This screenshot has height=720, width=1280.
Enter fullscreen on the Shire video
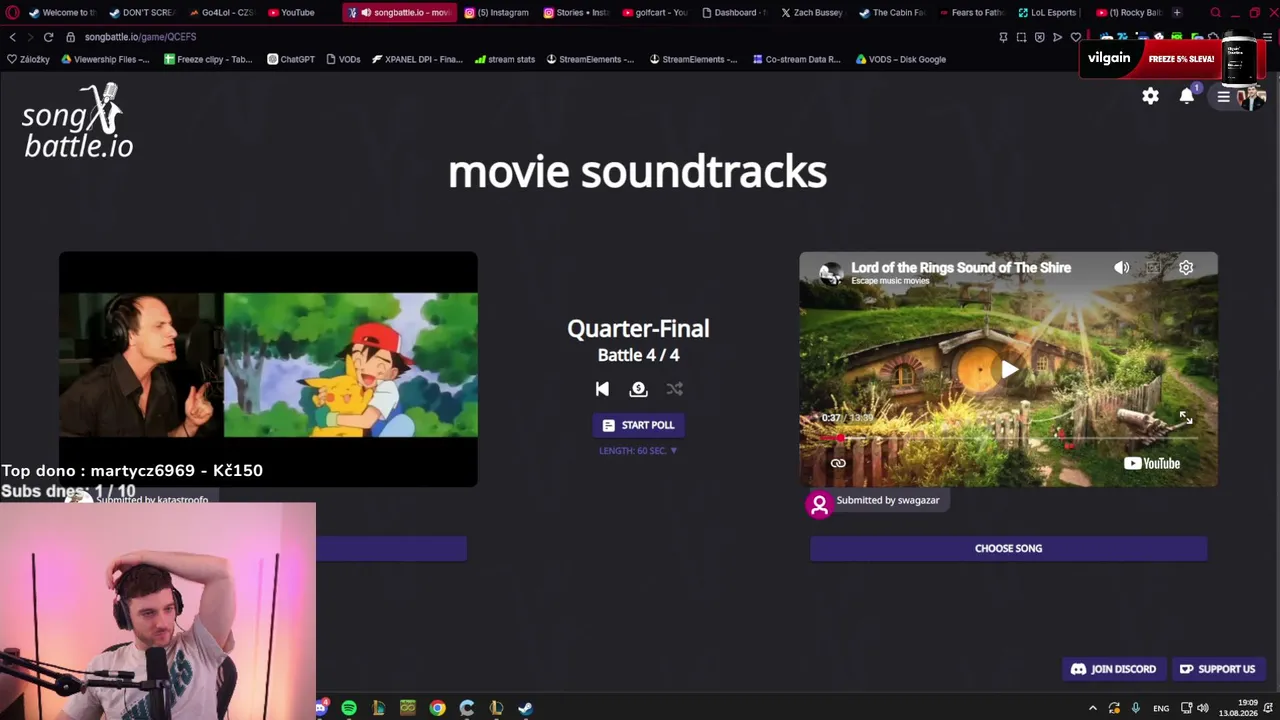click(x=1185, y=419)
